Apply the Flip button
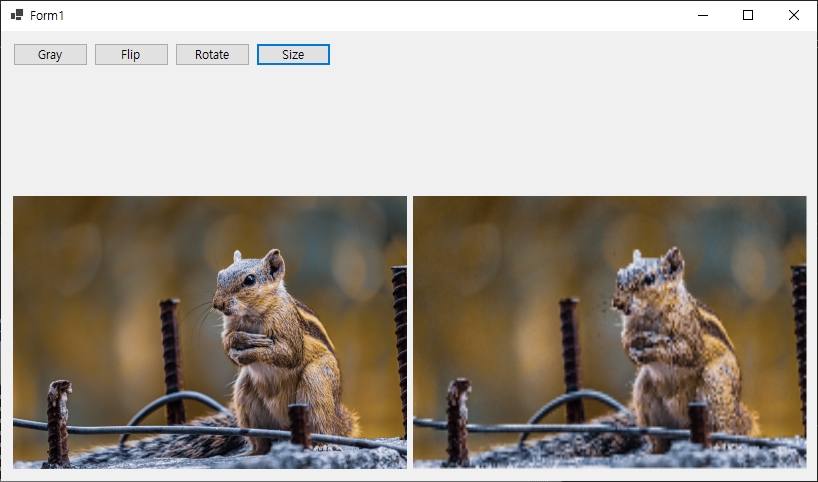This screenshot has width=818, height=482. (x=131, y=54)
